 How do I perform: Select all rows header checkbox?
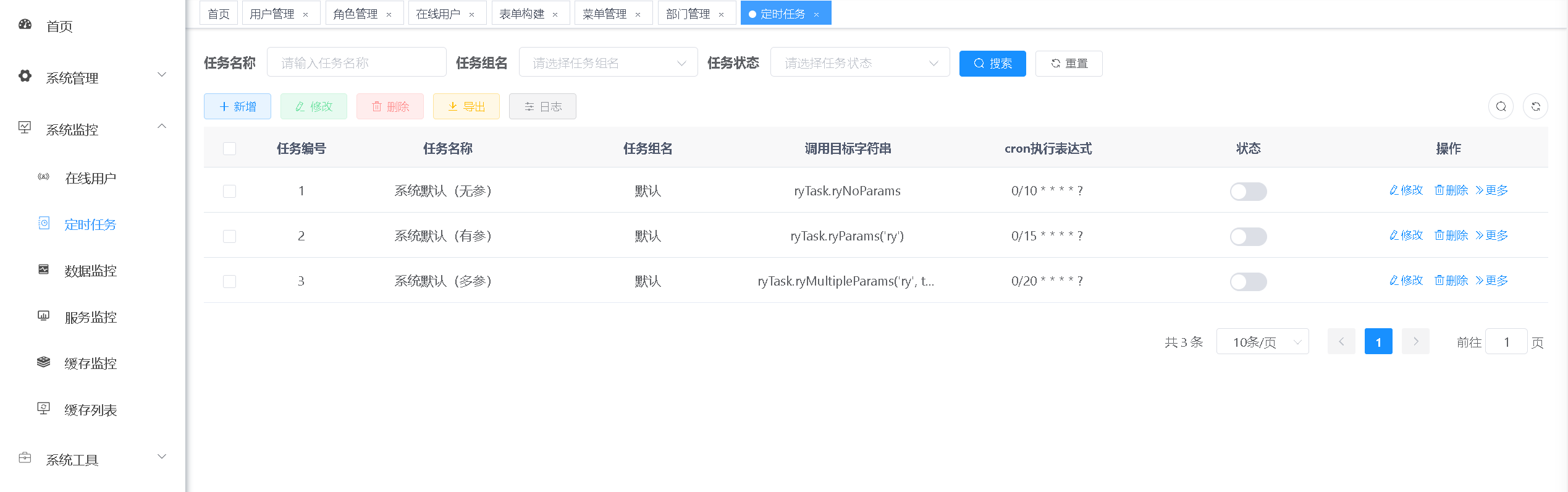[x=229, y=148]
